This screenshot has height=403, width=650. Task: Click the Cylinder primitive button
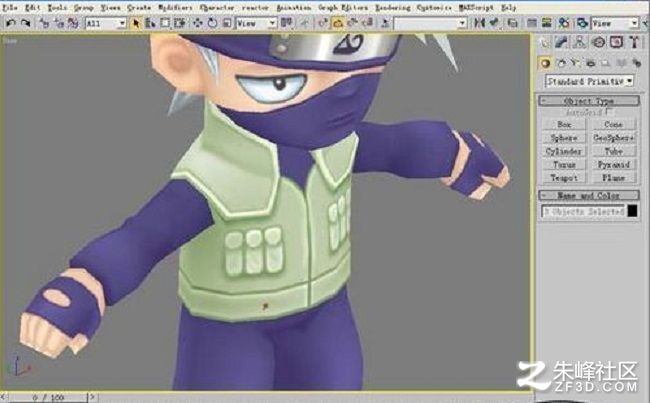point(564,151)
